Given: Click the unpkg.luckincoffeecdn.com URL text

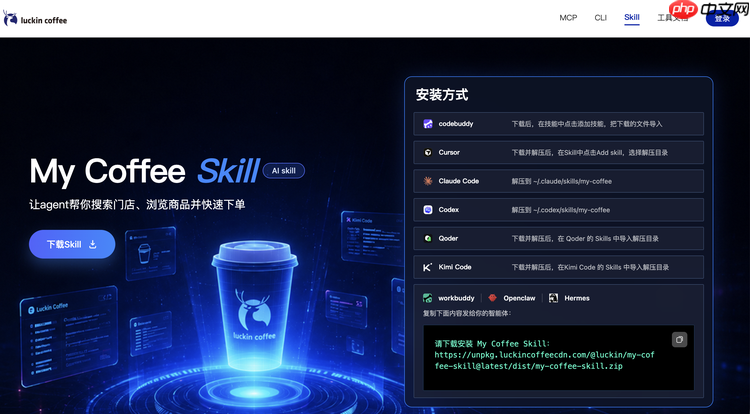Looking at the screenshot, I should (x=544, y=360).
